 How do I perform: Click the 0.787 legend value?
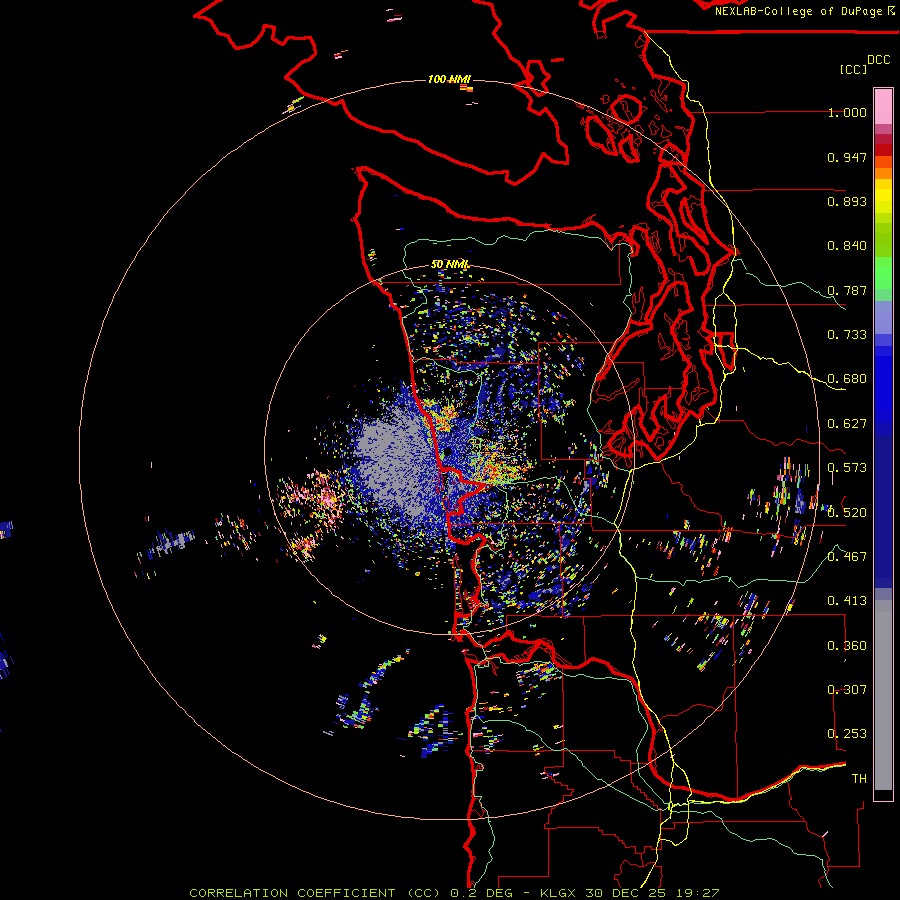(x=847, y=290)
